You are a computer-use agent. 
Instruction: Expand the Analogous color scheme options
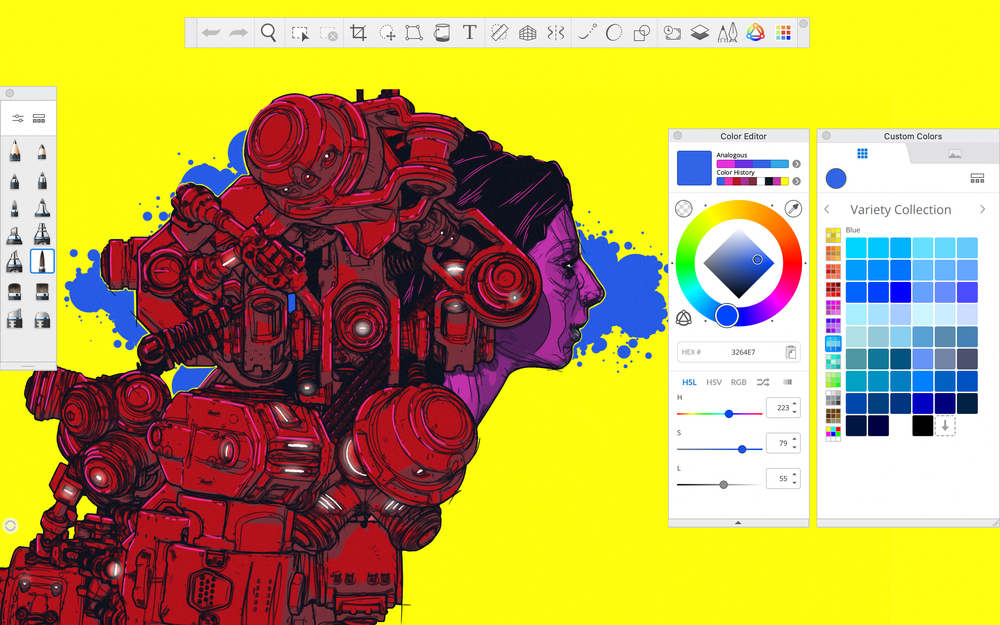[x=796, y=164]
